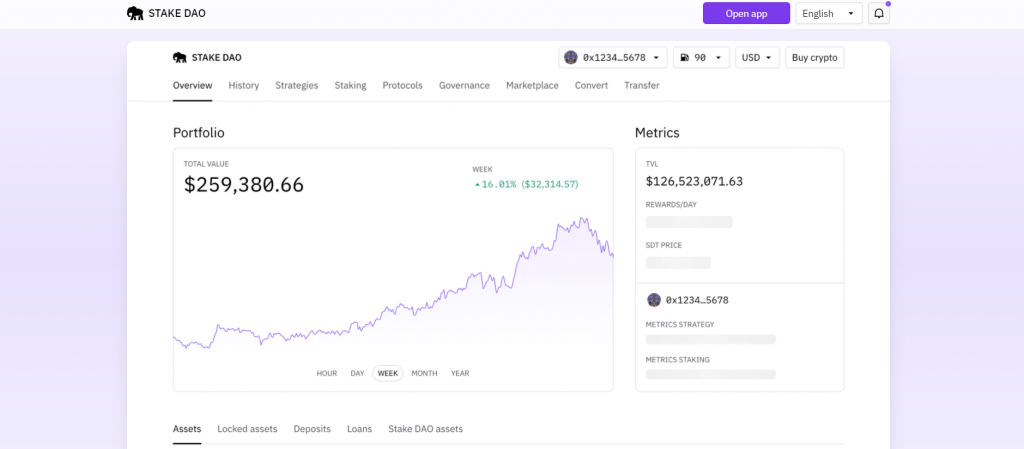
Task: Click the notification bell icon
Action: pyautogui.click(x=878, y=14)
